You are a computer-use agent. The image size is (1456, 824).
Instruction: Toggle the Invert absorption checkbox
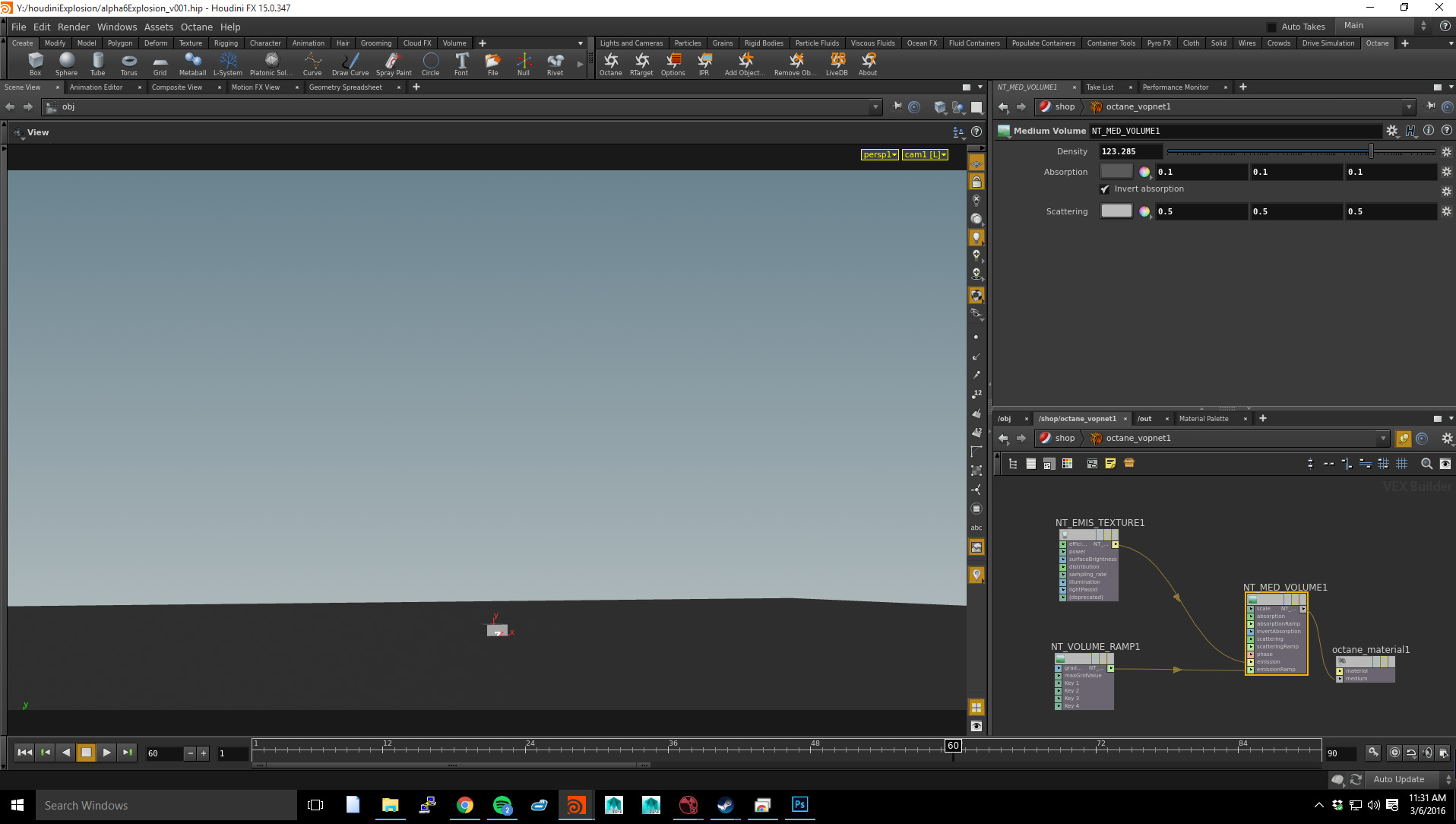point(1105,189)
